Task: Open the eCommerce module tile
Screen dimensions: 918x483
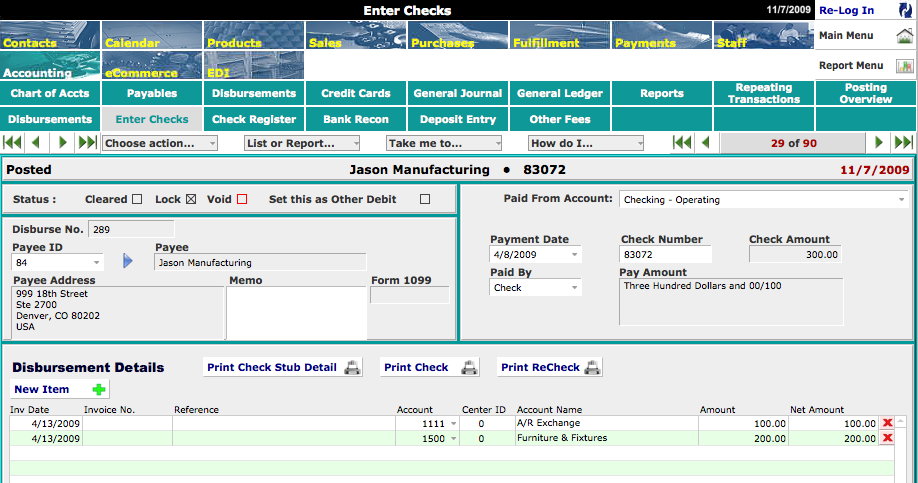Action: [x=152, y=65]
